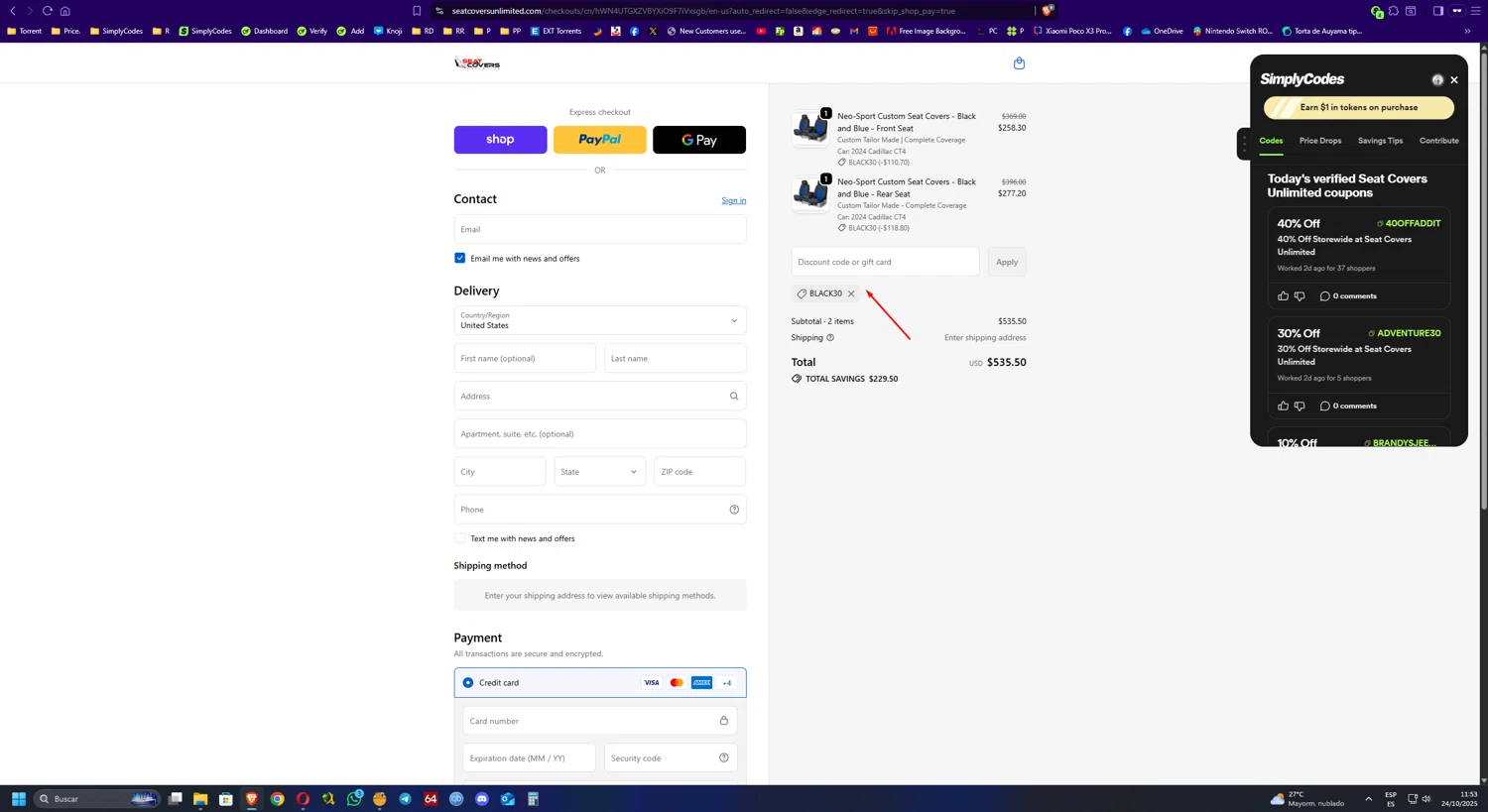Focus the ZIP code field
This screenshot has height=812, width=1488.
[x=699, y=472]
